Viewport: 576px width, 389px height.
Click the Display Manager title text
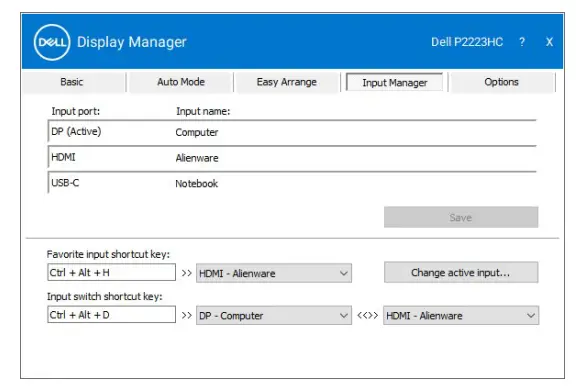coord(132,42)
